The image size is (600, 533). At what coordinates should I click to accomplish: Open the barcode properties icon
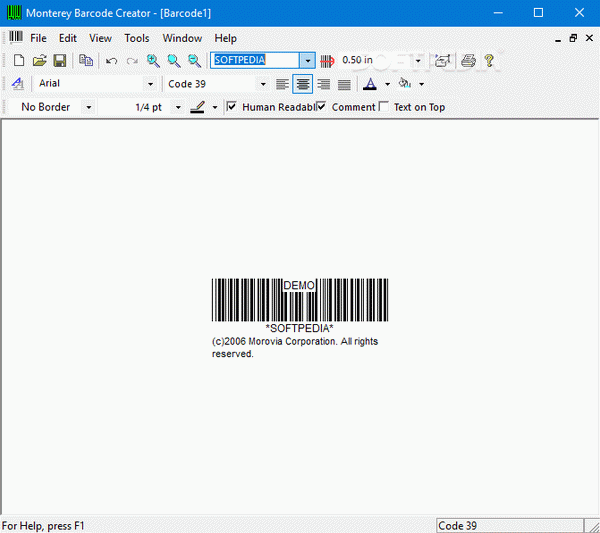pyautogui.click(x=442, y=60)
